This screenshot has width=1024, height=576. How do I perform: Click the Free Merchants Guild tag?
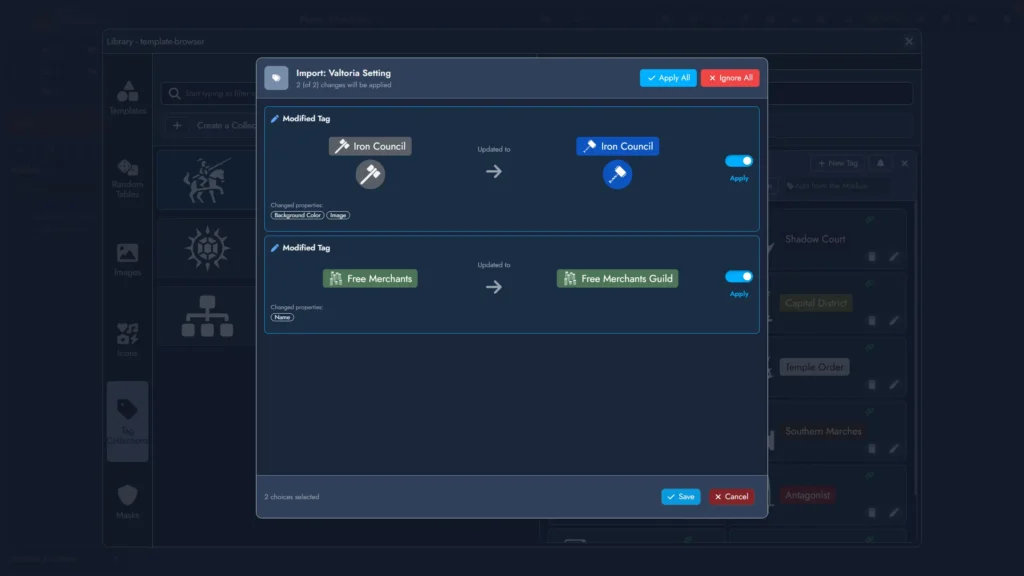(x=617, y=279)
